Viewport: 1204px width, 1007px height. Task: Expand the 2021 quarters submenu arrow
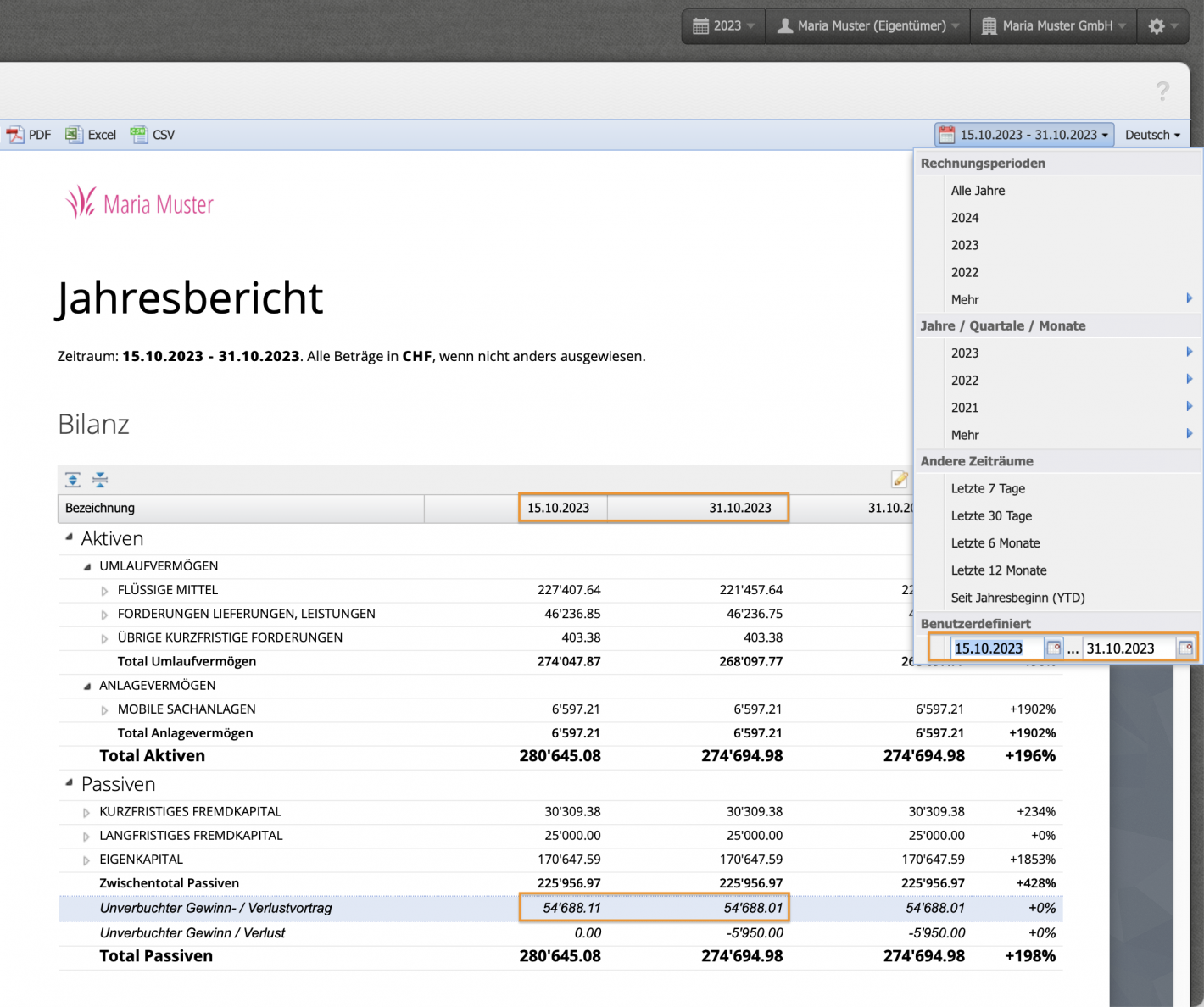tap(1190, 407)
